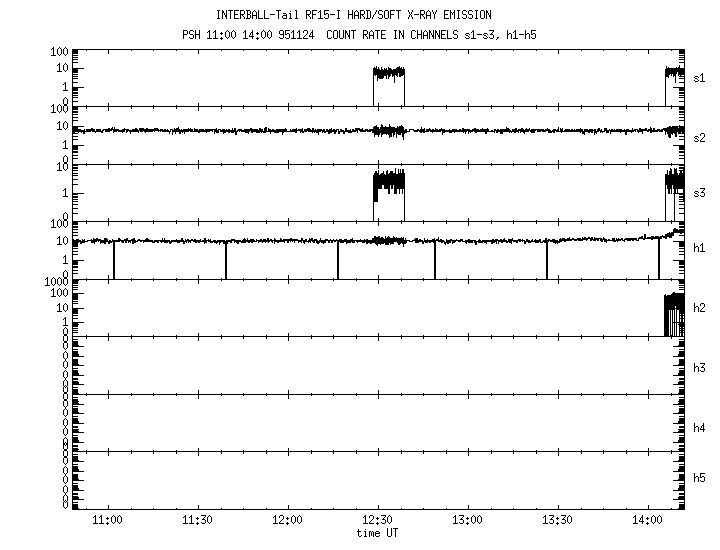Select the 13:30 time axis label
The width and height of the screenshot is (720, 550).
tap(557, 520)
